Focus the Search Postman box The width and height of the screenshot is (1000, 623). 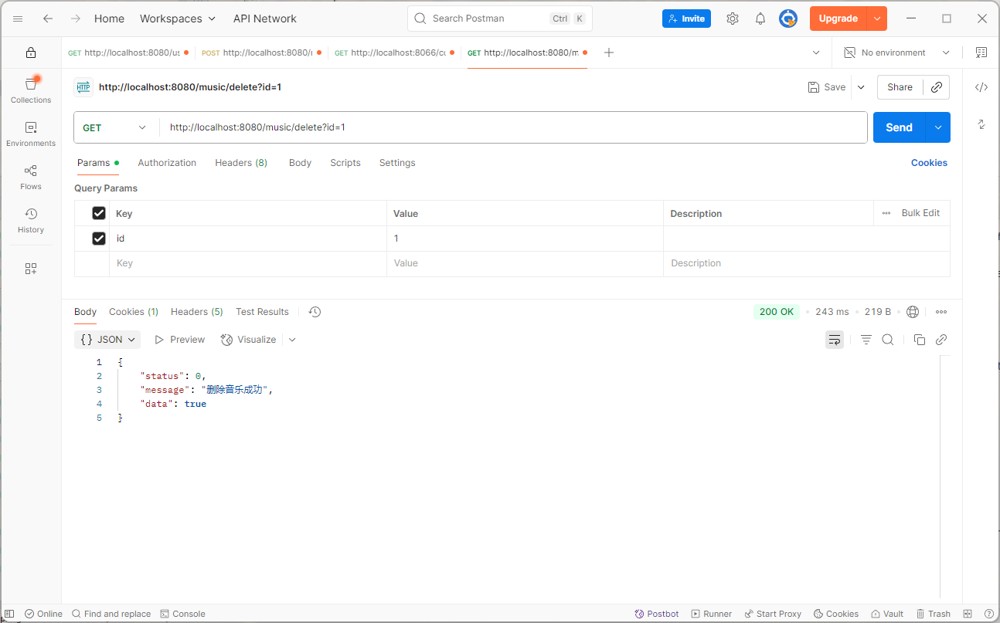(499, 18)
